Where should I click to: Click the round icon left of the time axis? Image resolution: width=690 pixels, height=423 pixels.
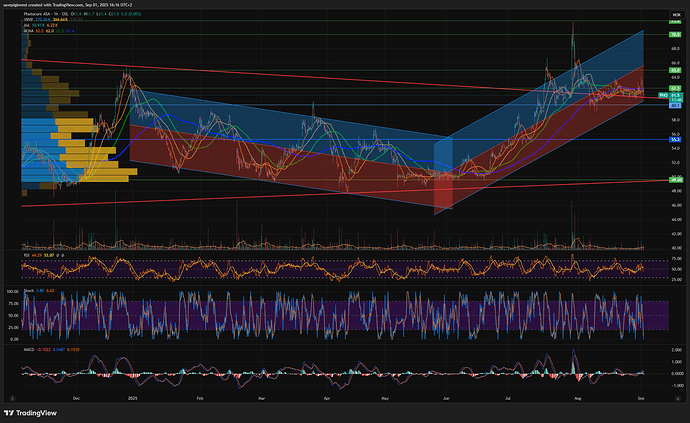[12, 398]
